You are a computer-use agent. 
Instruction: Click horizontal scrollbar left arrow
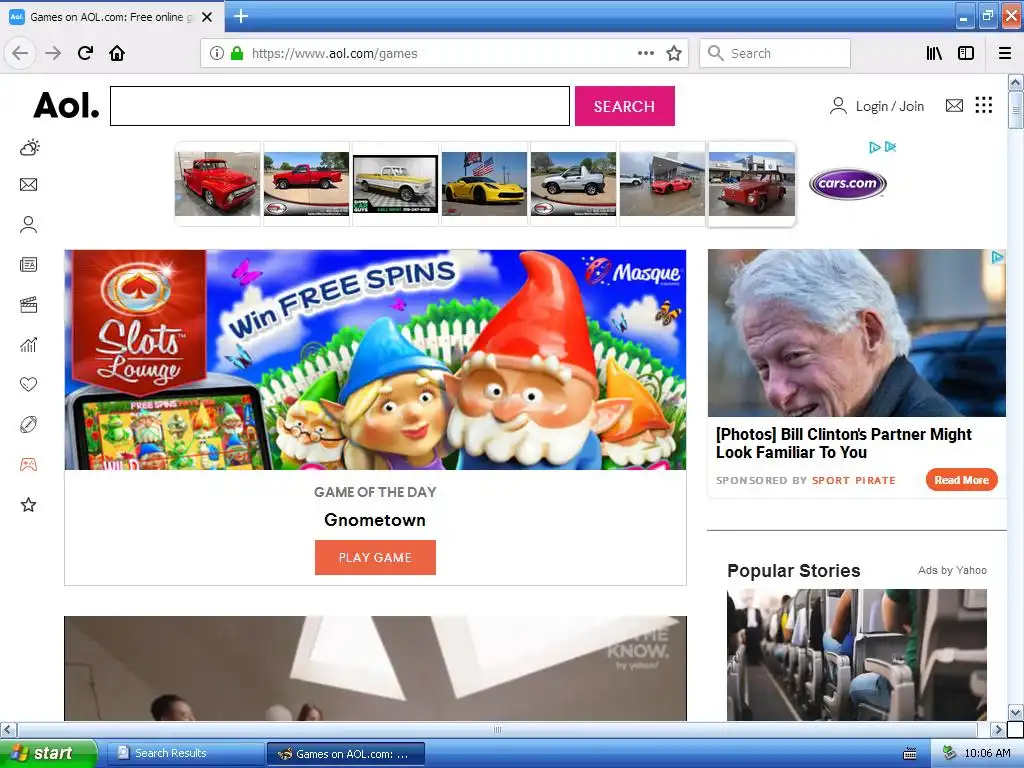8,729
